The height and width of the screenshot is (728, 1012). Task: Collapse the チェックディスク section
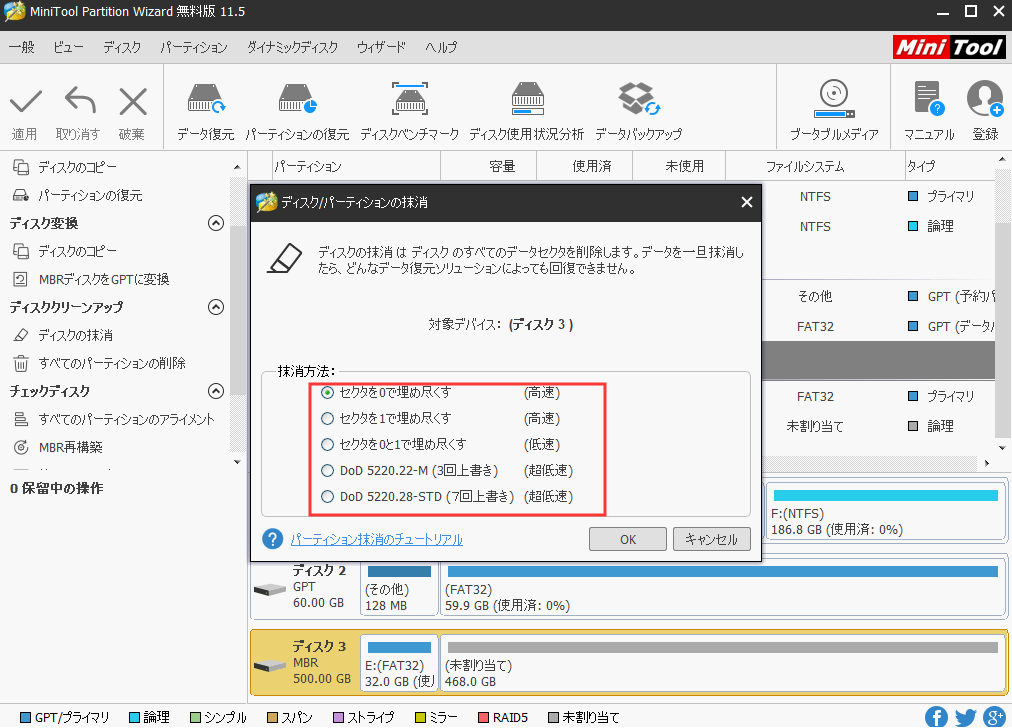(x=216, y=391)
